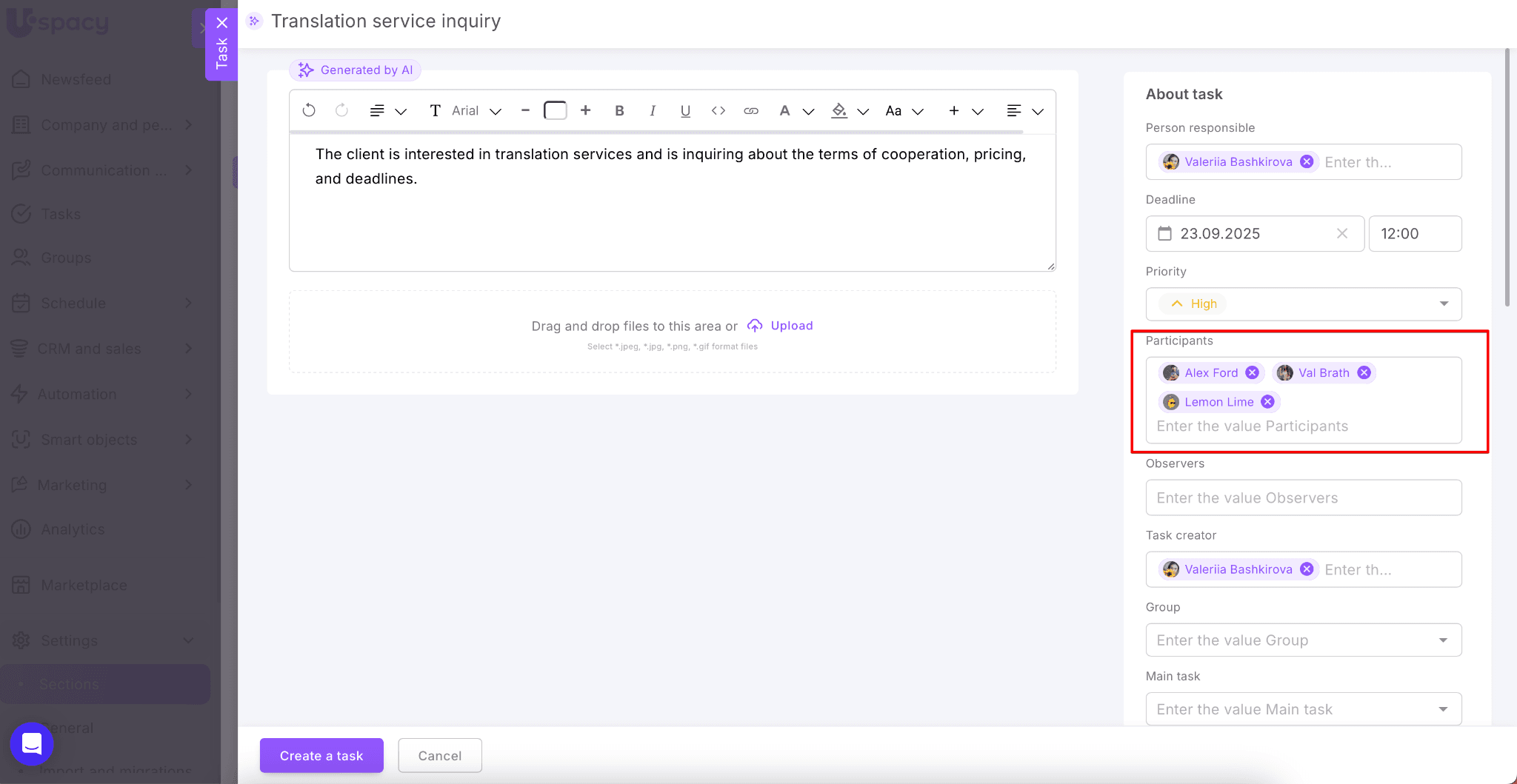Remove Alex Ford from participants

[1252, 372]
